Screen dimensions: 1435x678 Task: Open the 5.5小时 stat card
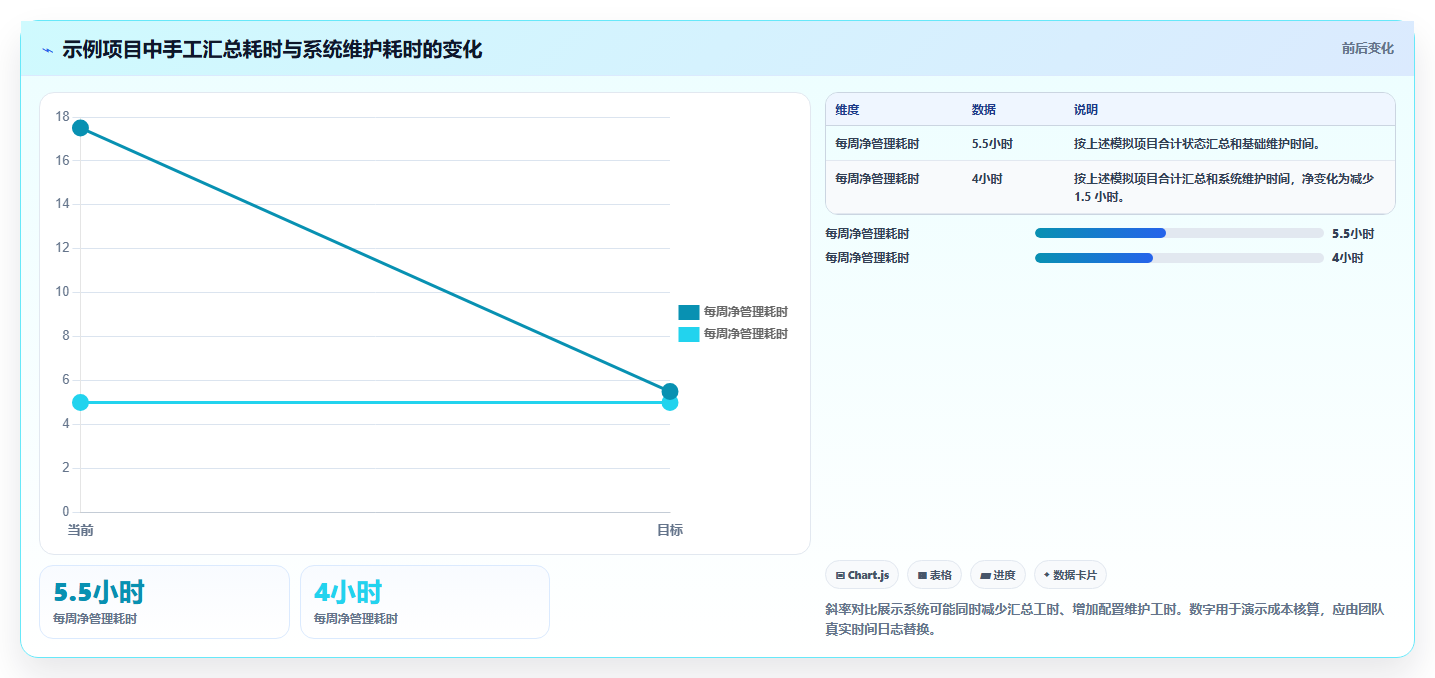click(x=164, y=602)
